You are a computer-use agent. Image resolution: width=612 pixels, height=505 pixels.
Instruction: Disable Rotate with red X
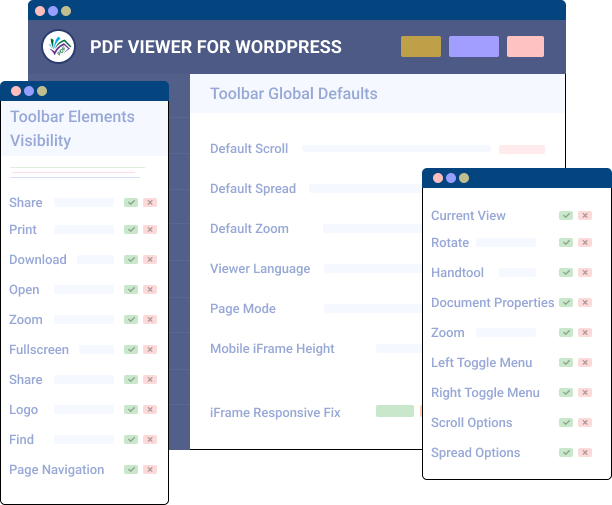(x=585, y=242)
